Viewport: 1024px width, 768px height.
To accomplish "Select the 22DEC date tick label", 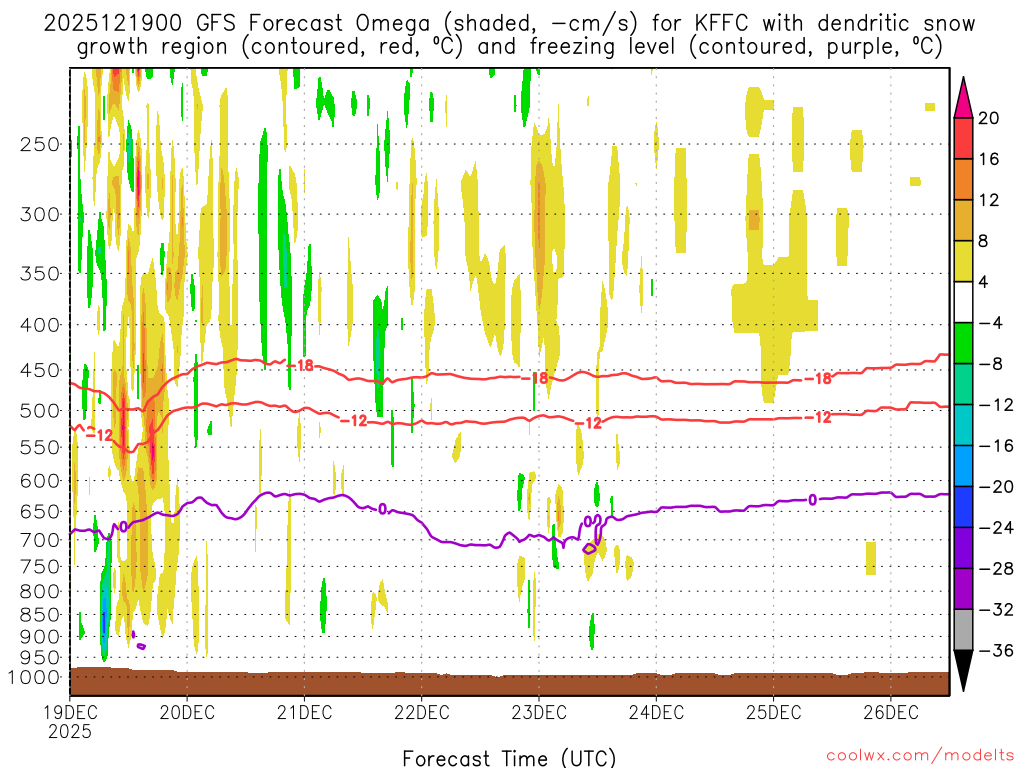I will point(422,712).
